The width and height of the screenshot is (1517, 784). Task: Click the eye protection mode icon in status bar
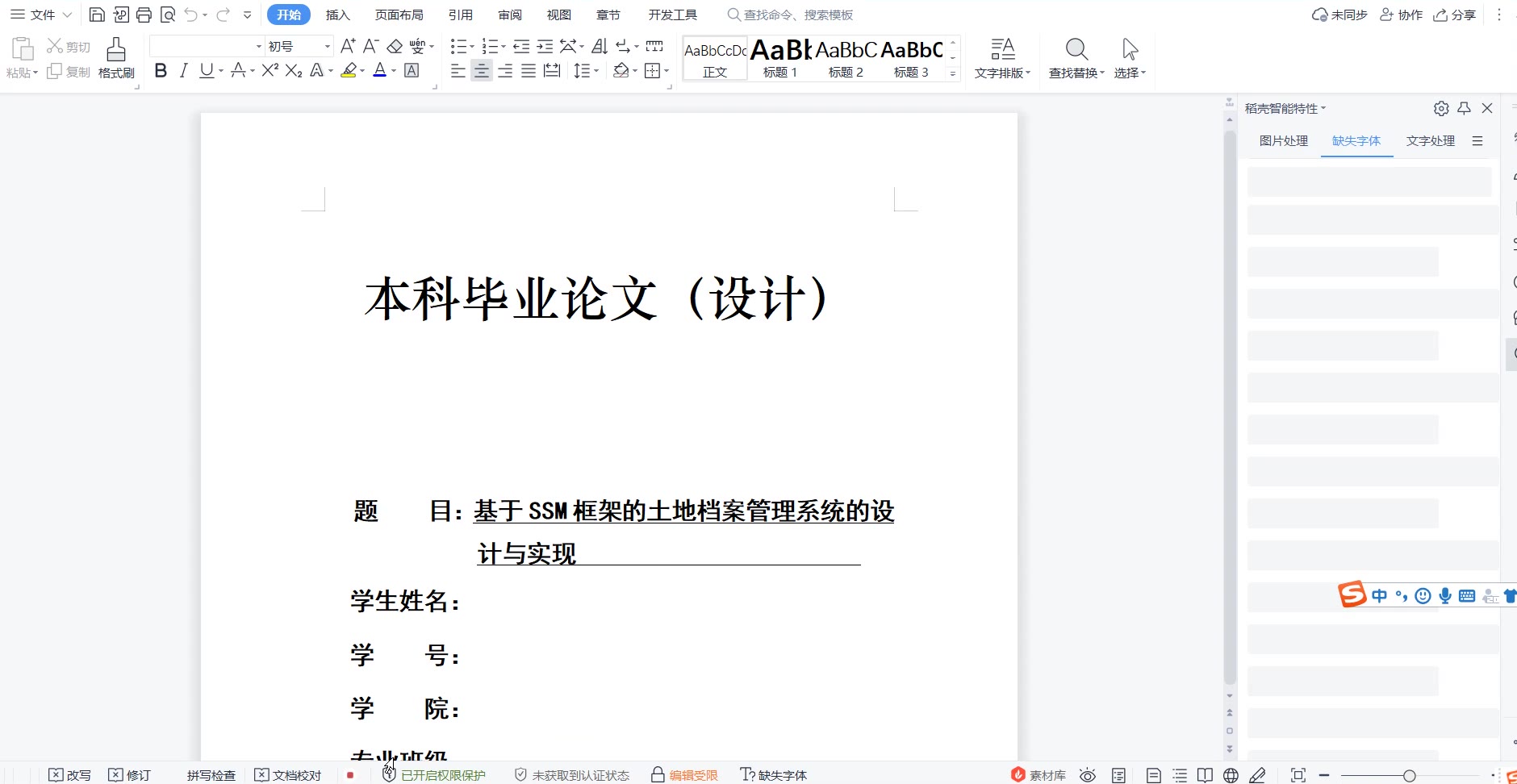click(x=1088, y=775)
